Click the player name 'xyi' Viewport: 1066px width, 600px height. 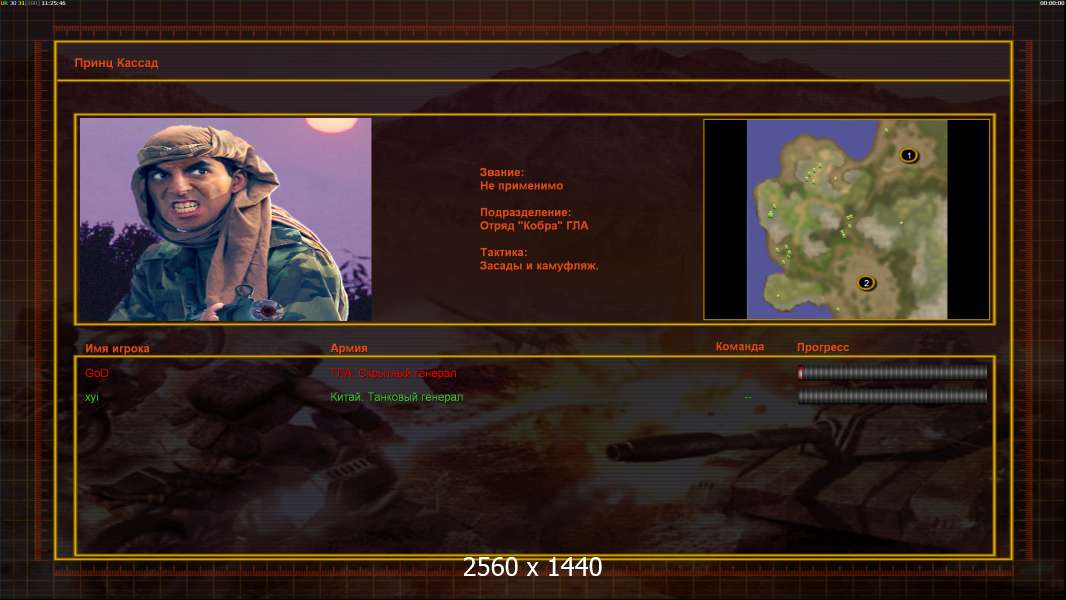pyautogui.click(x=92, y=397)
